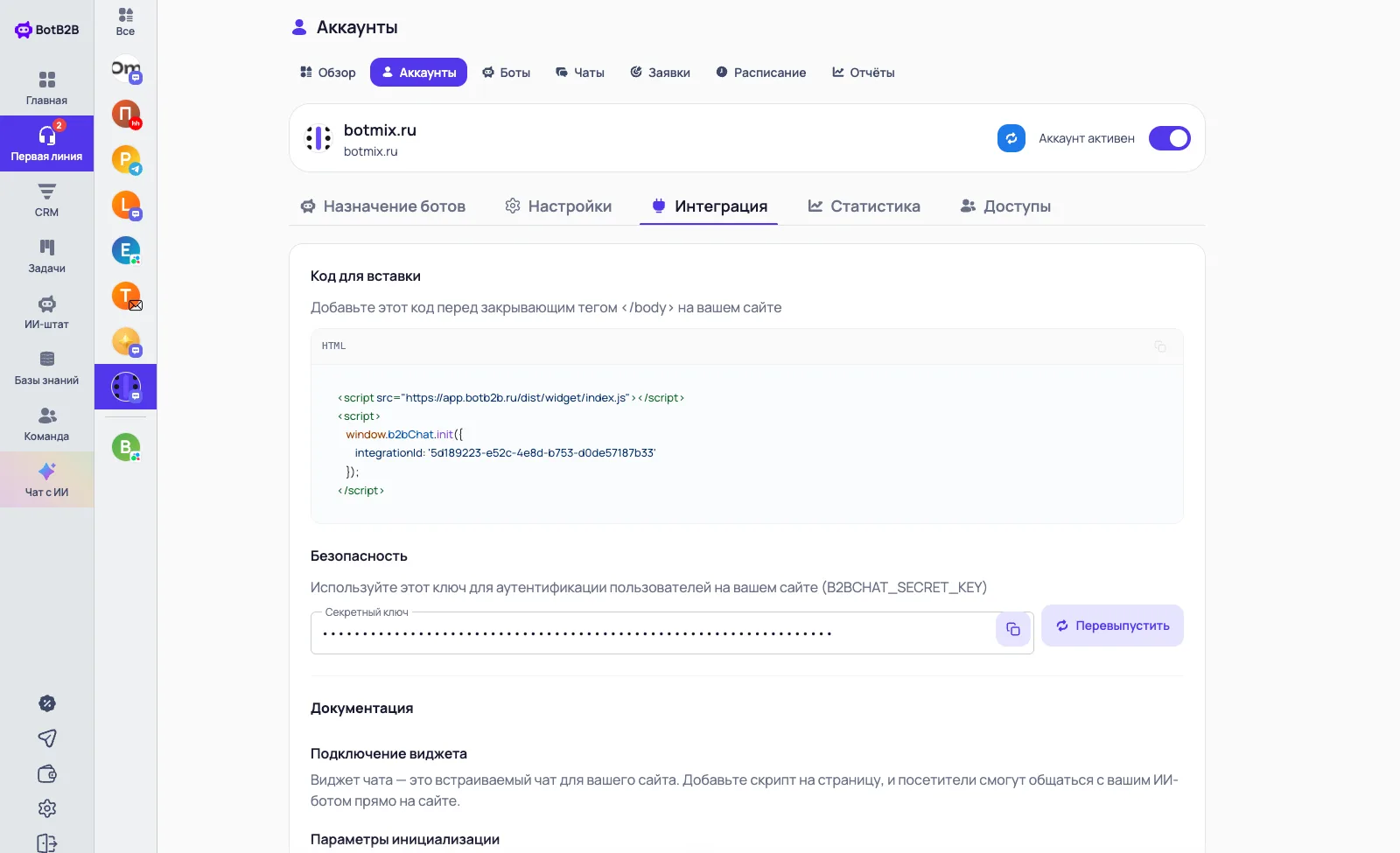This screenshot has width=1400, height=853.
Task: Select the red П account avatar with hh badge
Action: point(126,114)
